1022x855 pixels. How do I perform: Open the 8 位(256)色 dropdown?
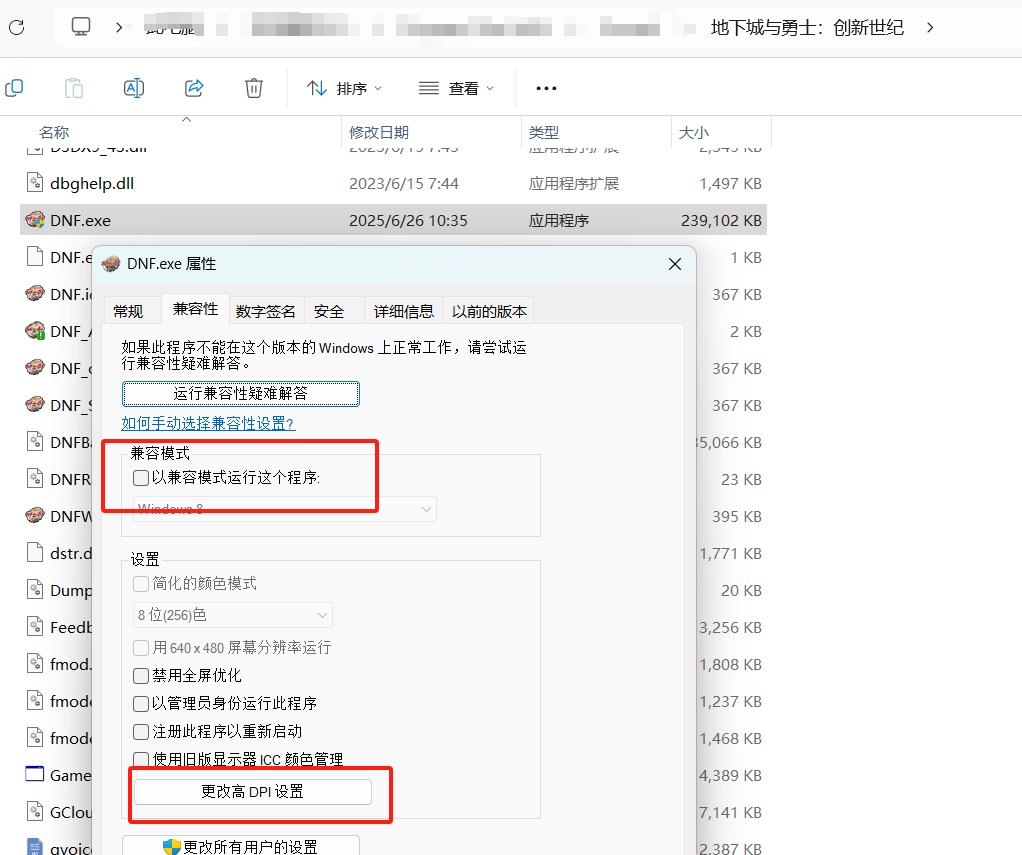coord(233,615)
